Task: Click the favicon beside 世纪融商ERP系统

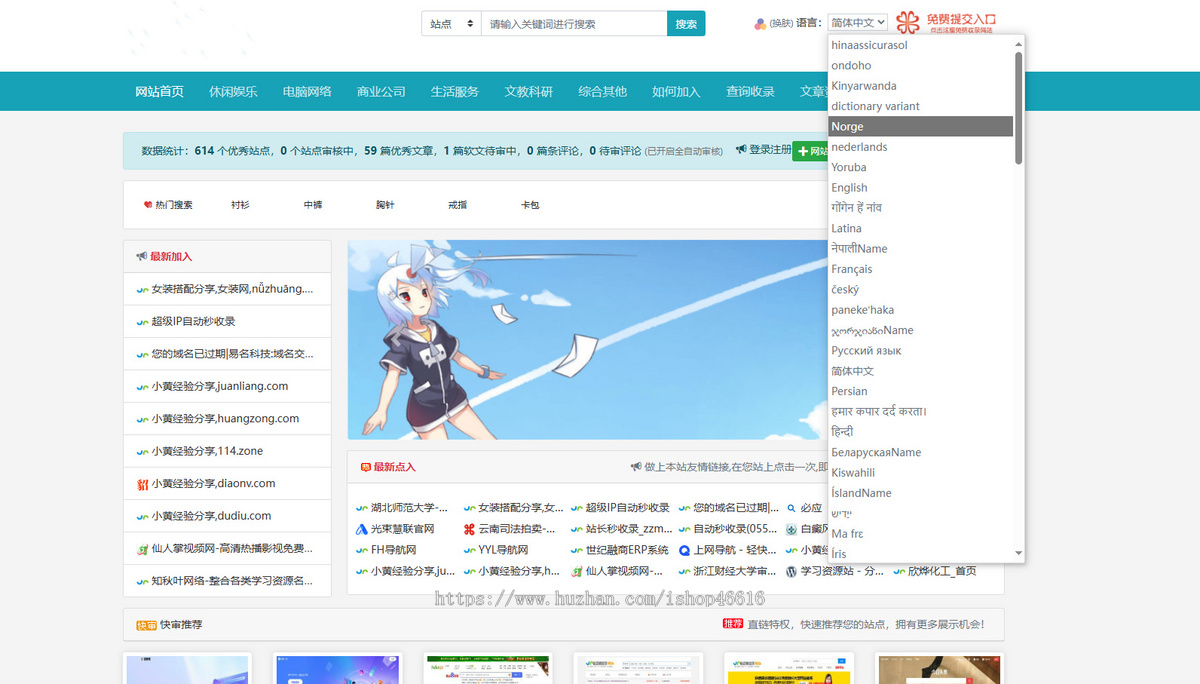Action: click(x=577, y=550)
